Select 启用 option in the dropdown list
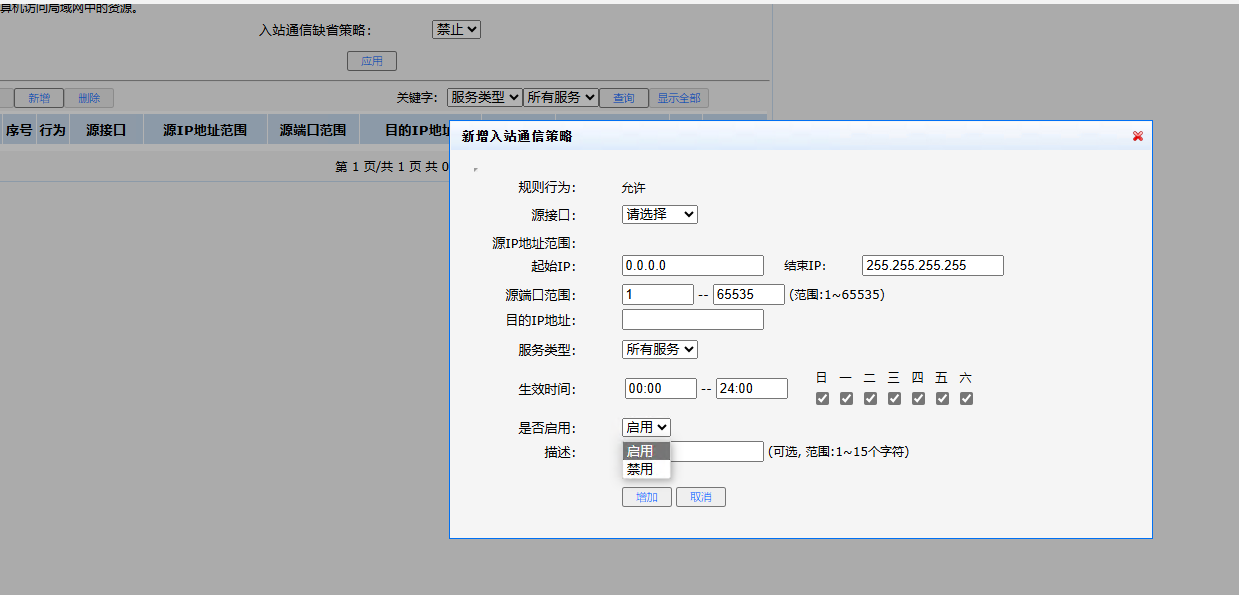This screenshot has height=595, width=1239. [646, 451]
